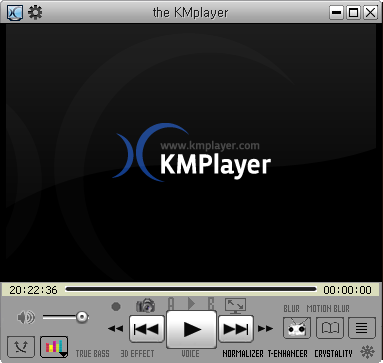
Task: Toggle the Voice filter
Action: click(x=191, y=354)
